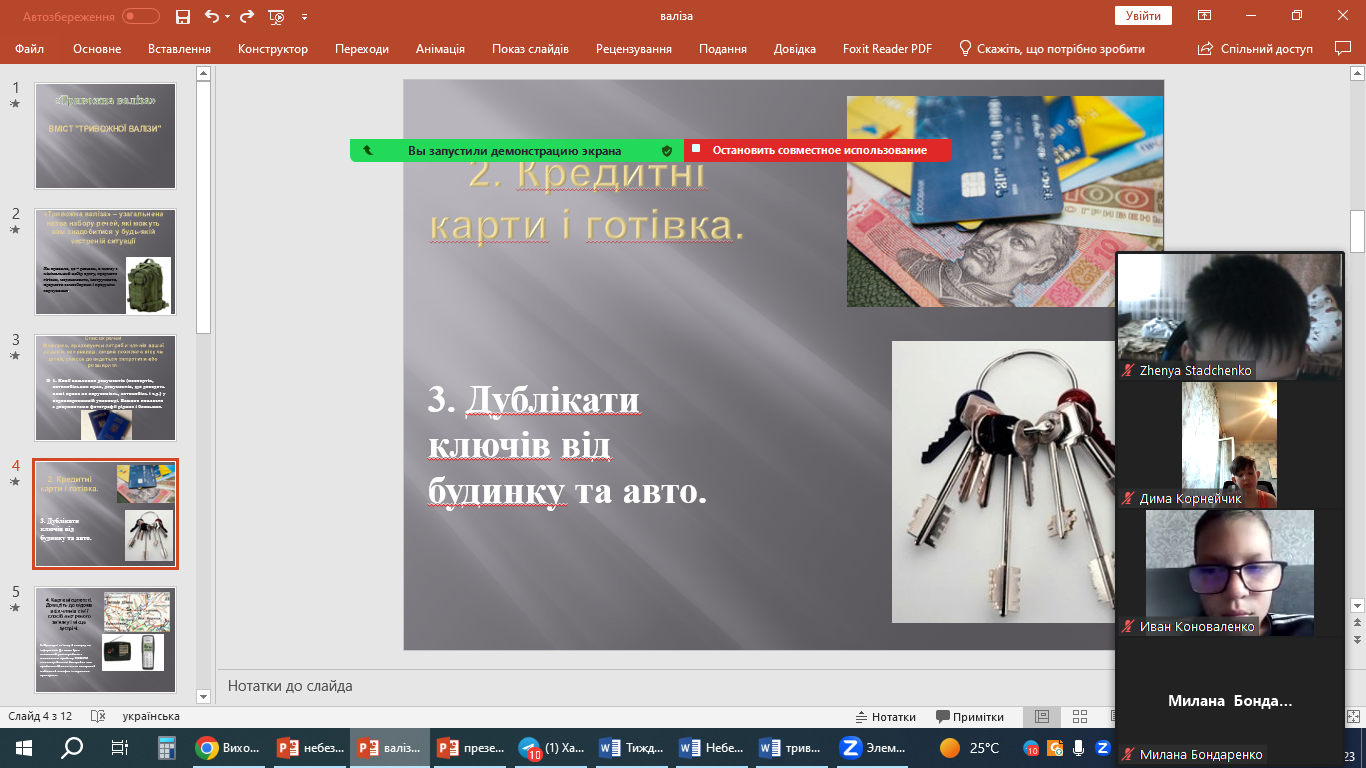Switch to the Анімація tab

click(x=440, y=48)
